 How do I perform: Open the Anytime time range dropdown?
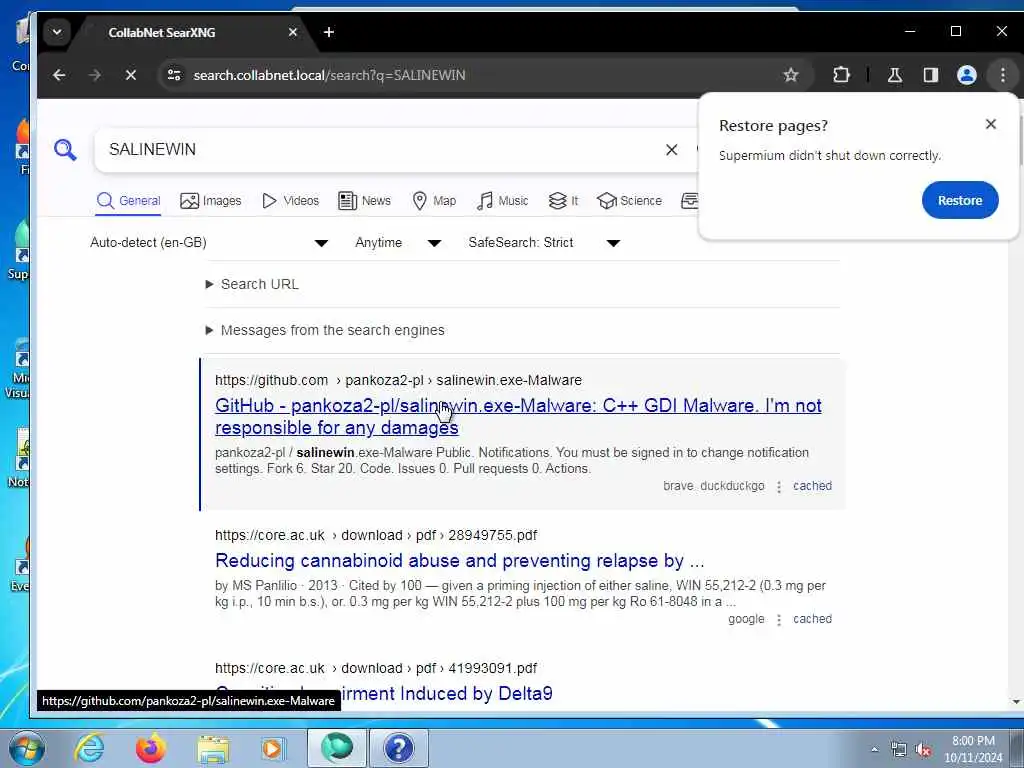tap(398, 242)
